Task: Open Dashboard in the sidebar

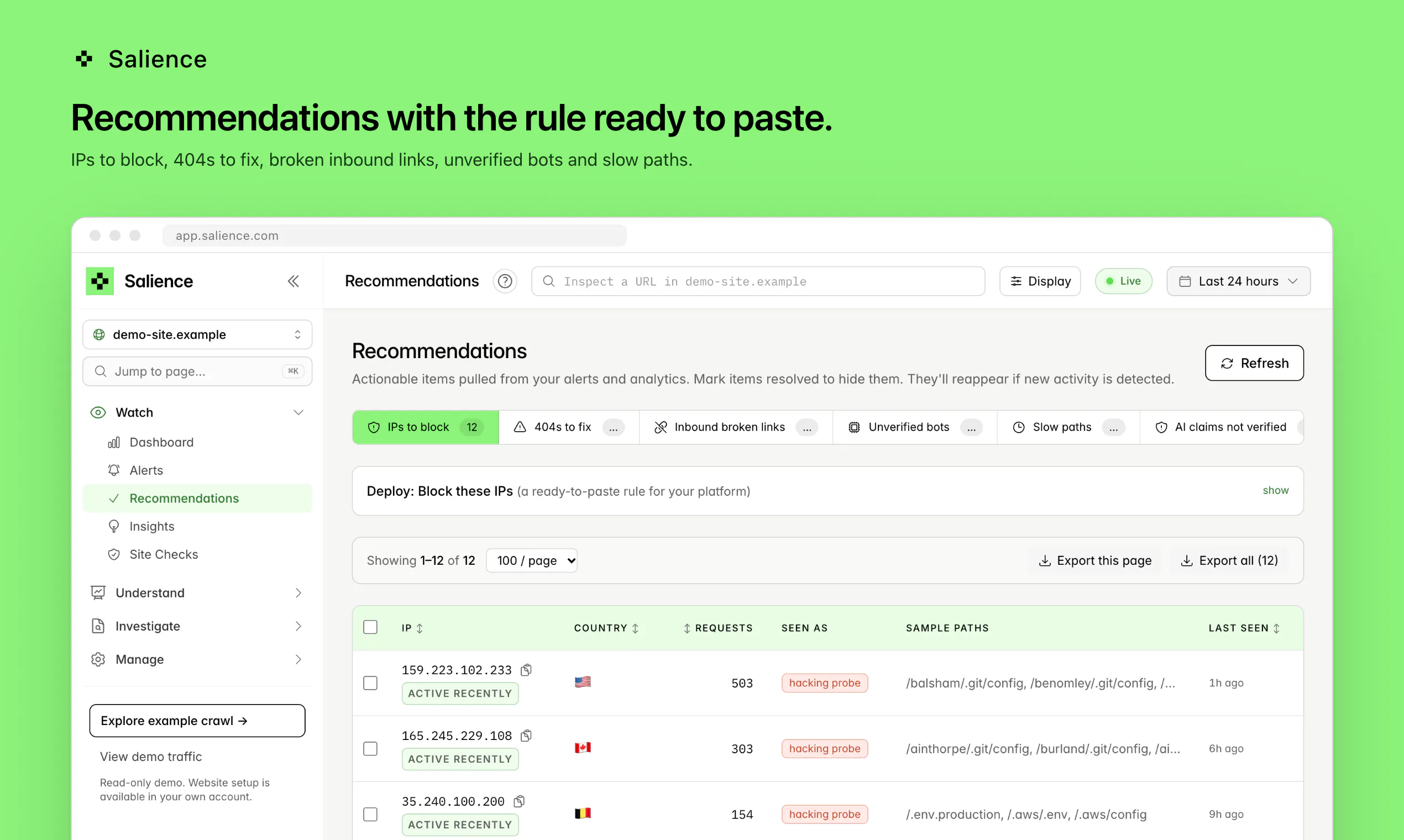Action: 197,442
